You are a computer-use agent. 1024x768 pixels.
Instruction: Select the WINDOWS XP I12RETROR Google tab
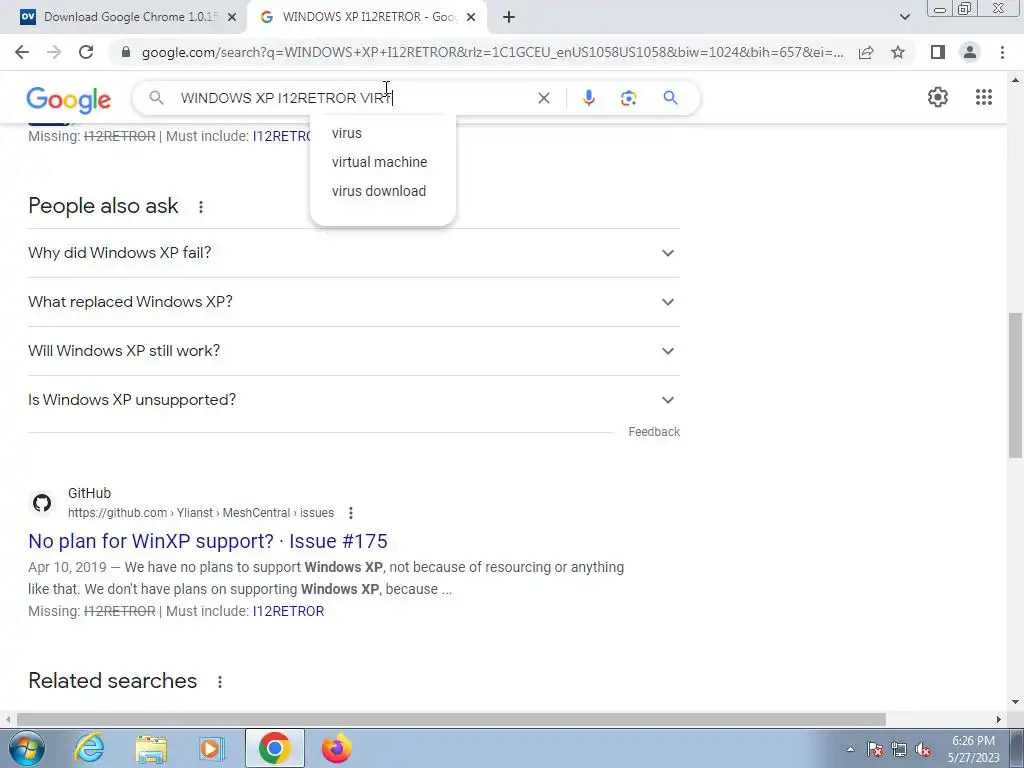[369, 17]
